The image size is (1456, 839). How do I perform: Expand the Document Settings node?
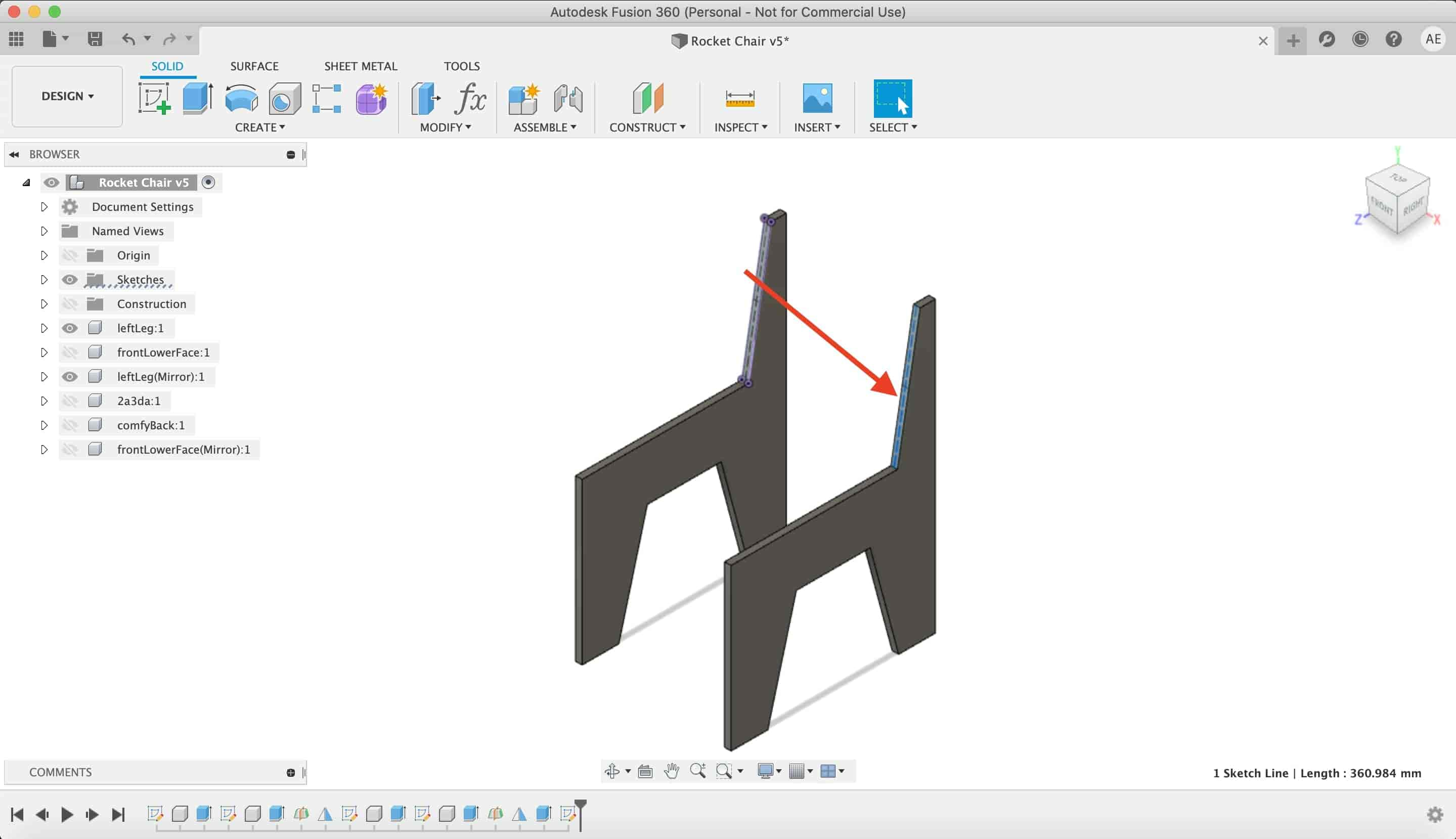pos(44,207)
